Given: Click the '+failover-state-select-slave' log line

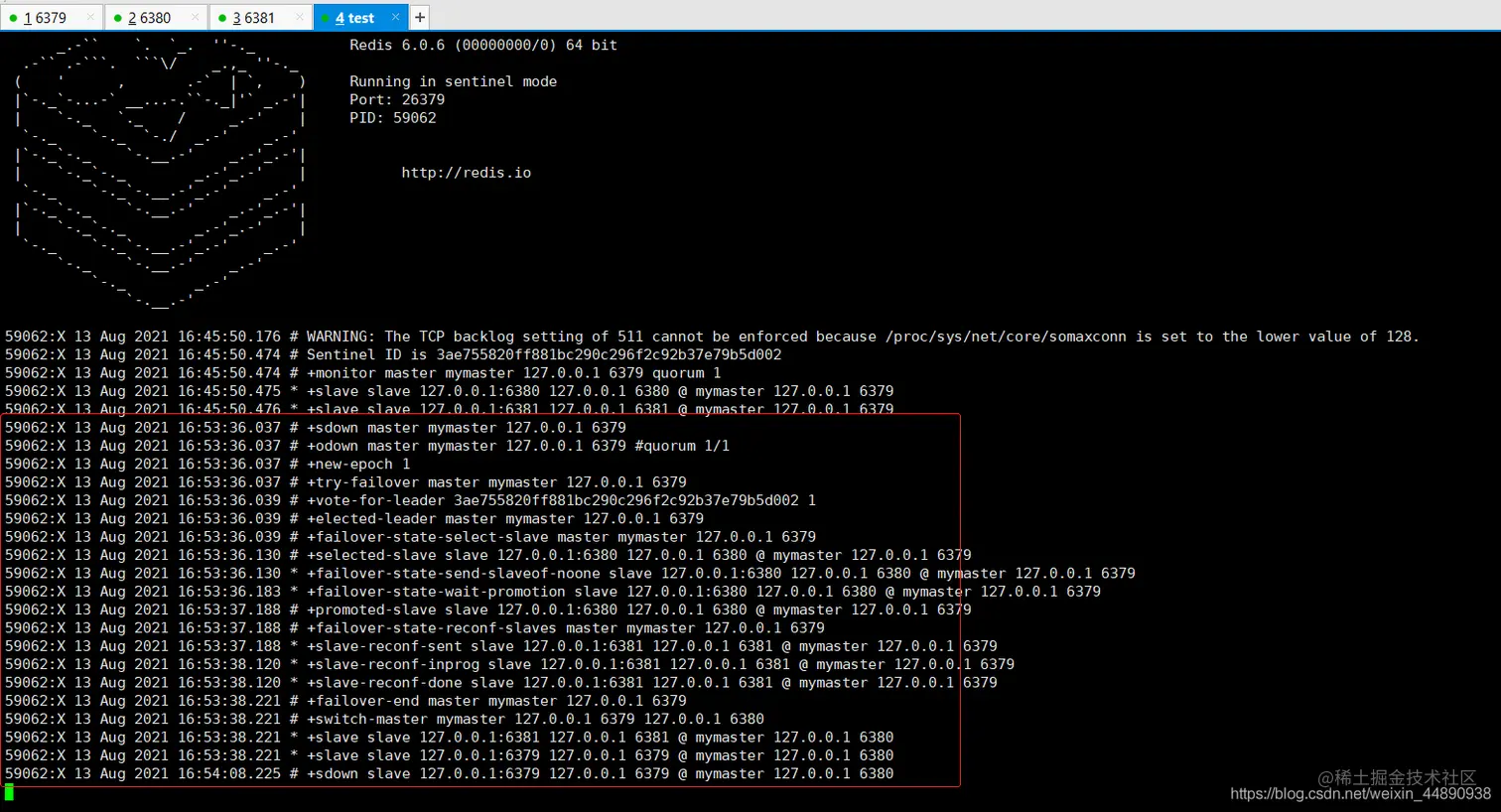Looking at the screenshot, I should [x=410, y=537].
